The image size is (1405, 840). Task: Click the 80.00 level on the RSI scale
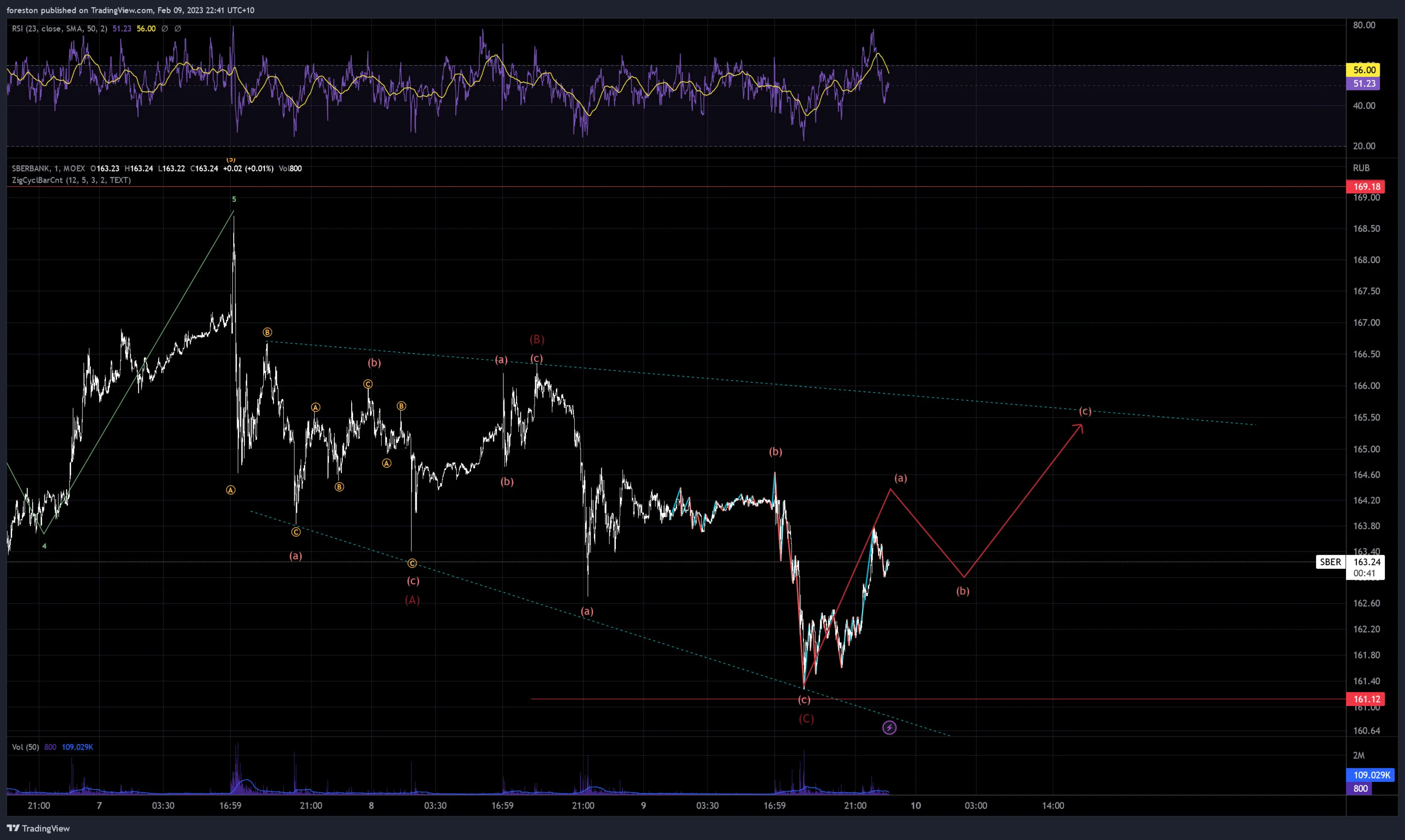[1364, 25]
